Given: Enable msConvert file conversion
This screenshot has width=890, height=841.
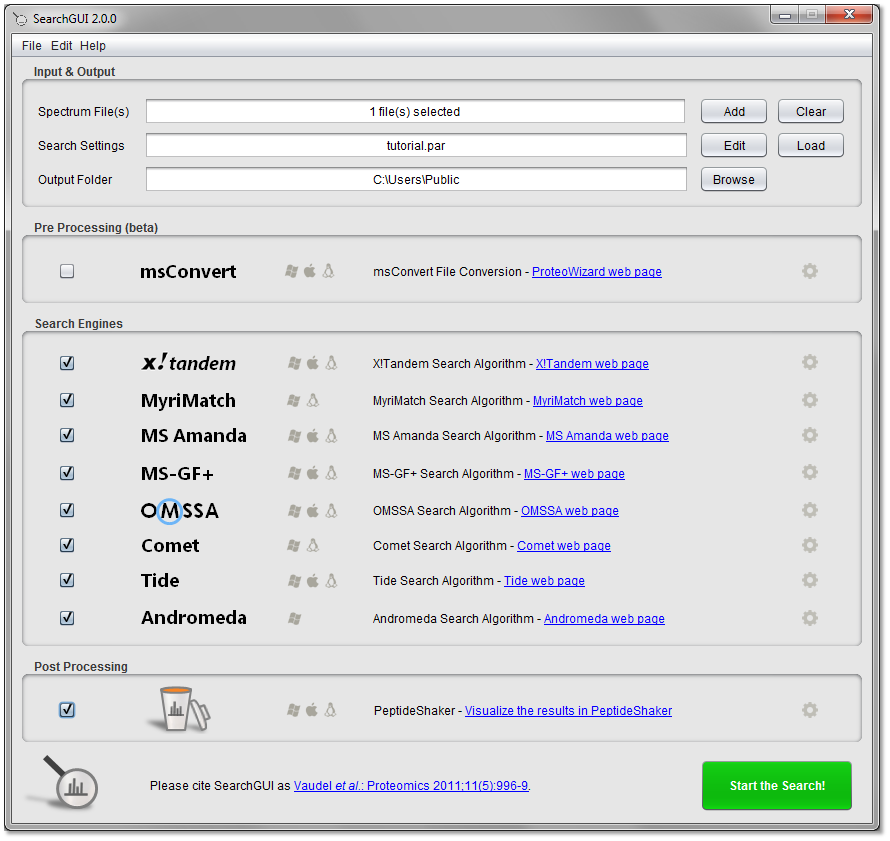Looking at the screenshot, I should (x=67, y=270).
